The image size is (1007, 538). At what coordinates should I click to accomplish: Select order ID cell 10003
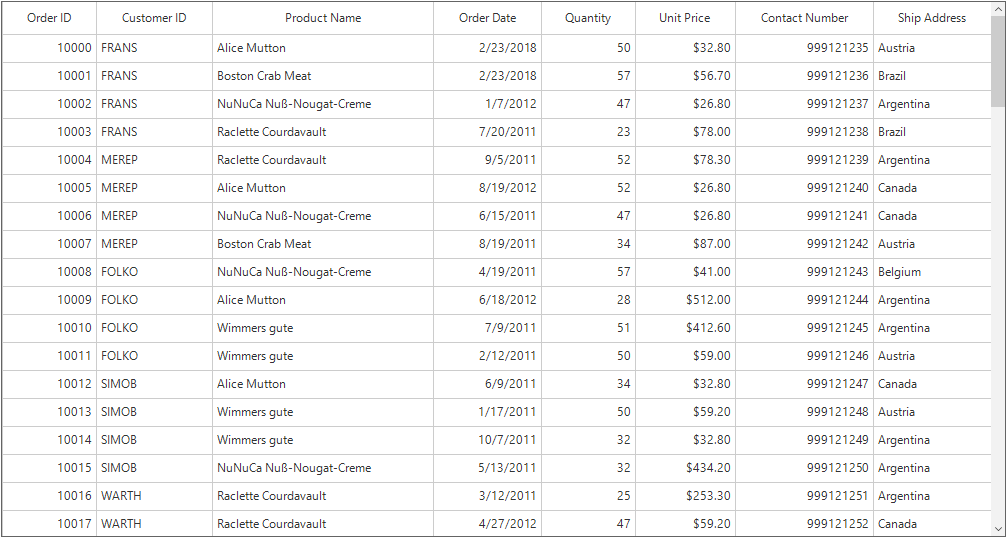pos(49,132)
